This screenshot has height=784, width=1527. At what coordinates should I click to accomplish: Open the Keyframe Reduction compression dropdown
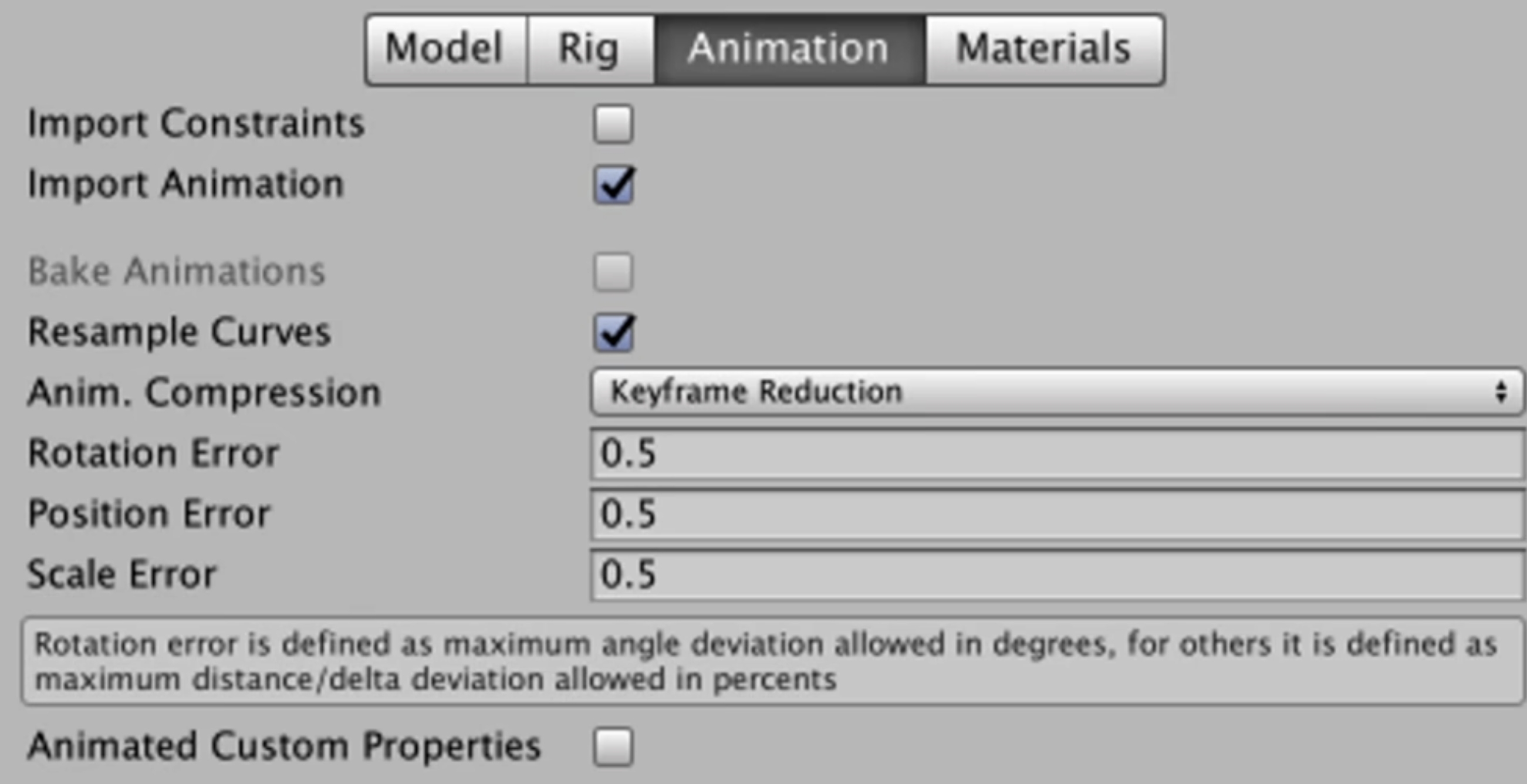1056,393
